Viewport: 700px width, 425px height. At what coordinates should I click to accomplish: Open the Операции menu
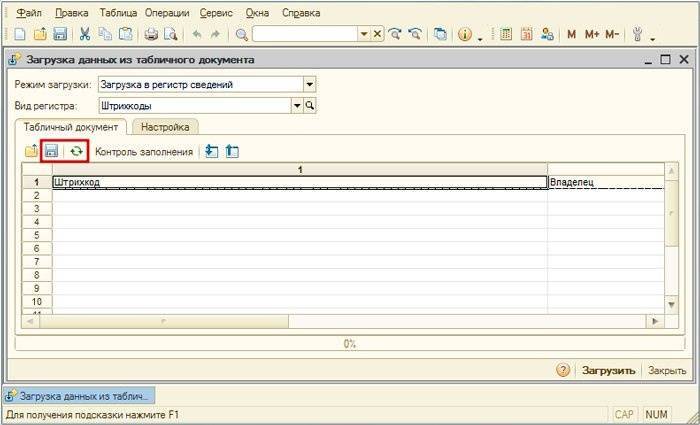(x=167, y=13)
